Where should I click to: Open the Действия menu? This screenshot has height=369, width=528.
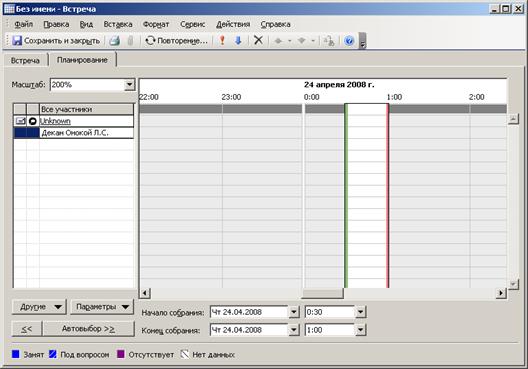pos(233,24)
